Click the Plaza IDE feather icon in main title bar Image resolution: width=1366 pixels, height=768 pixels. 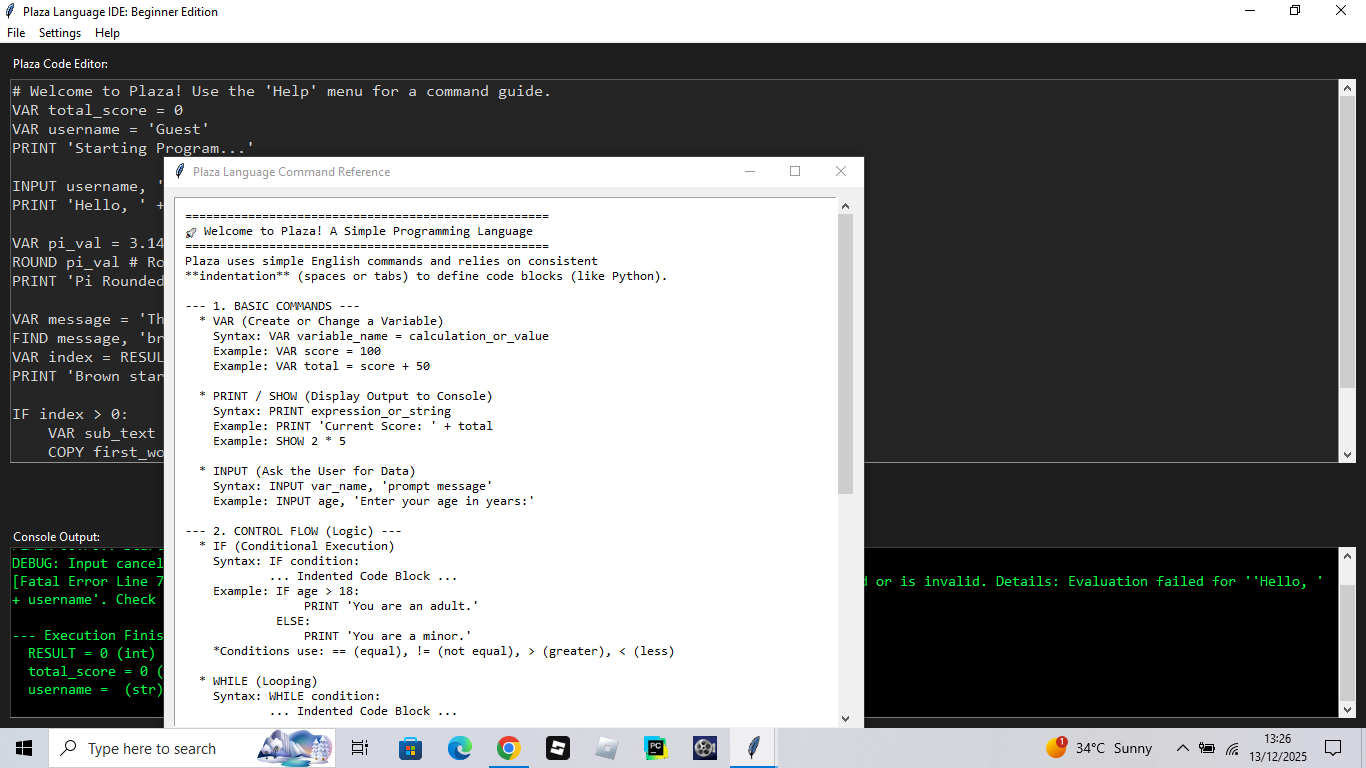click(x=11, y=11)
